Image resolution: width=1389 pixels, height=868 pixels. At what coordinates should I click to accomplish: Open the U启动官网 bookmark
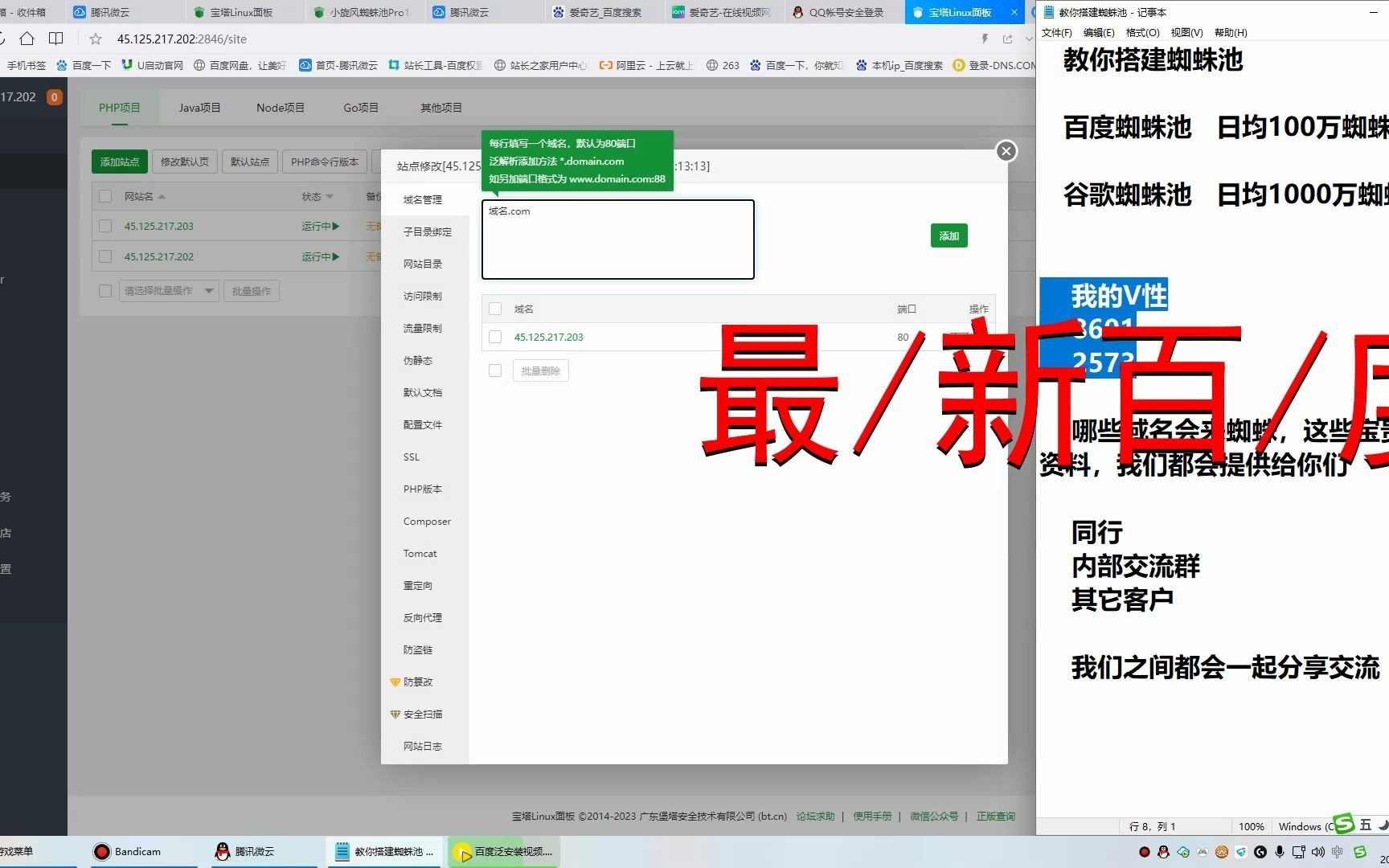(x=153, y=65)
